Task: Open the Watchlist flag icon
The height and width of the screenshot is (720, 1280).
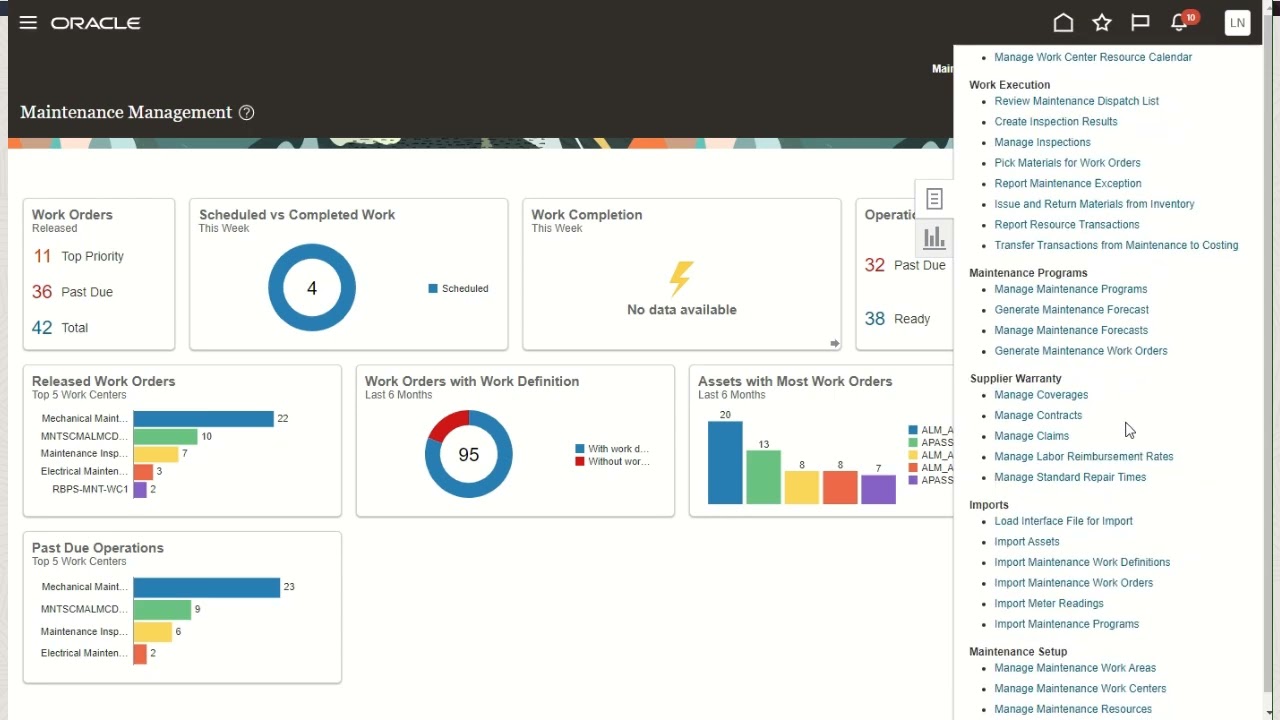Action: [1140, 22]
